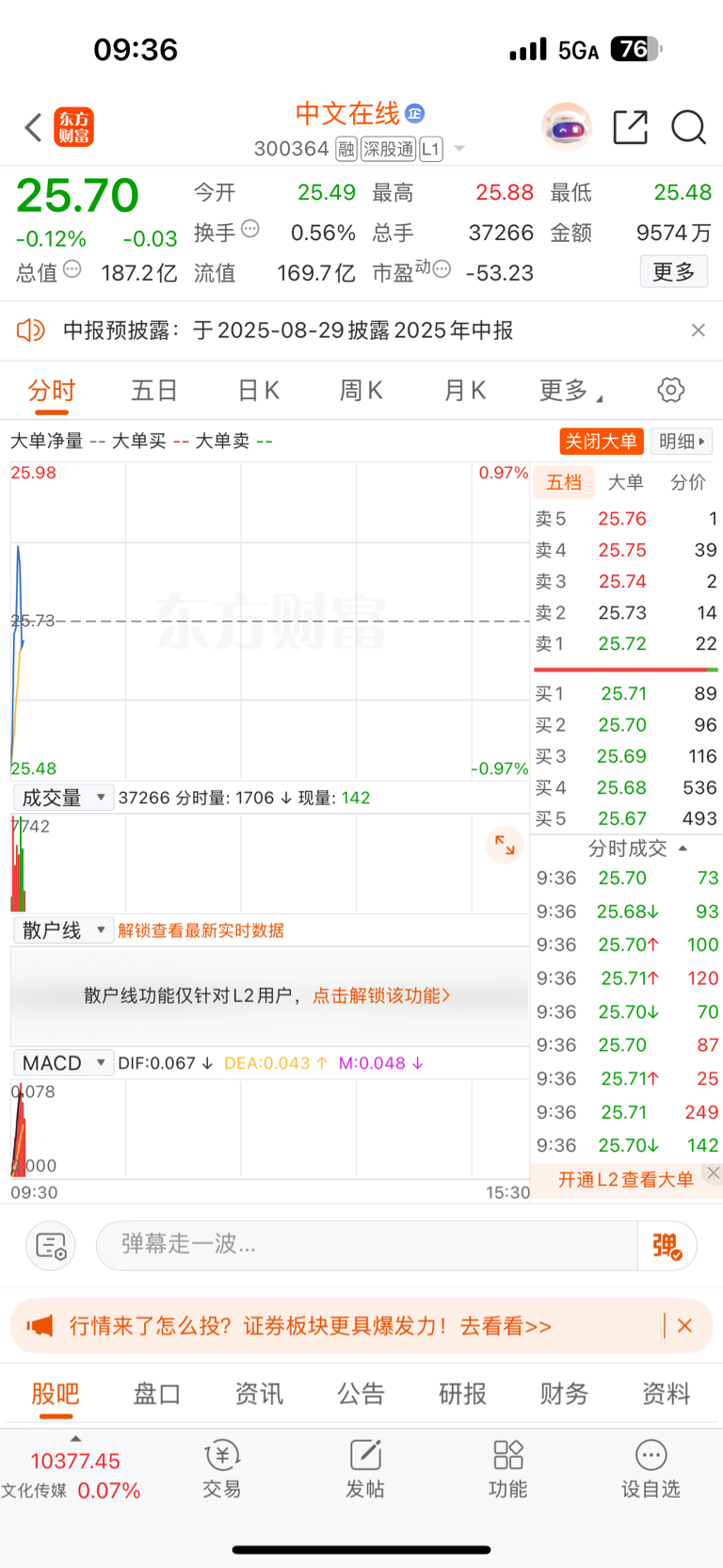
Task: Switch to the 分价 tab
Action: point(687,482)
